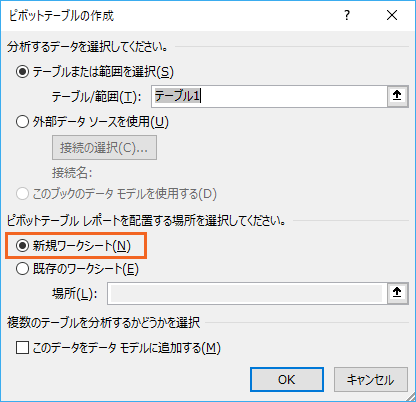Click the 接続名 label
The height and width of the screenshot is (402, 416).
72,173
